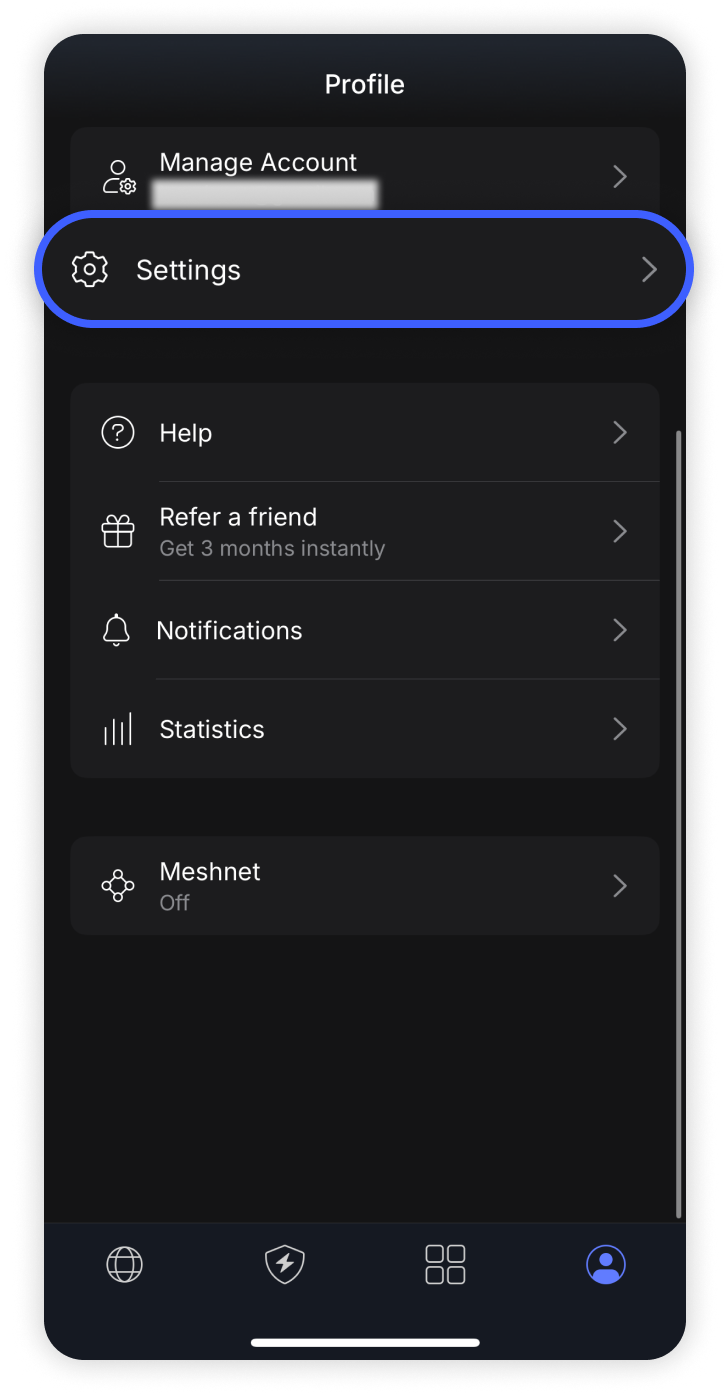Open Meshnet using its chevron arrow
The height and width of the screenshot is (1394, 728).
(x=620, y=886)
